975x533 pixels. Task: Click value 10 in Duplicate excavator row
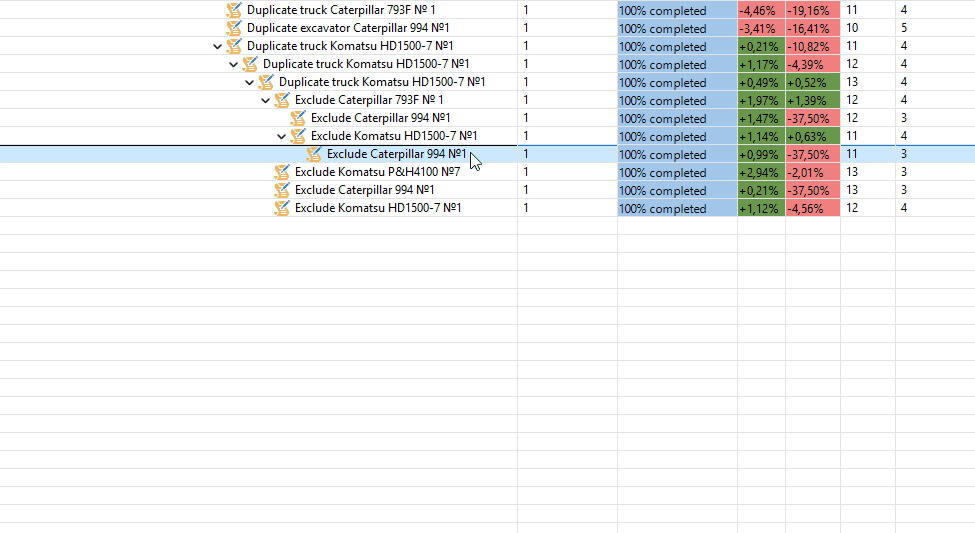click(852, 28)
